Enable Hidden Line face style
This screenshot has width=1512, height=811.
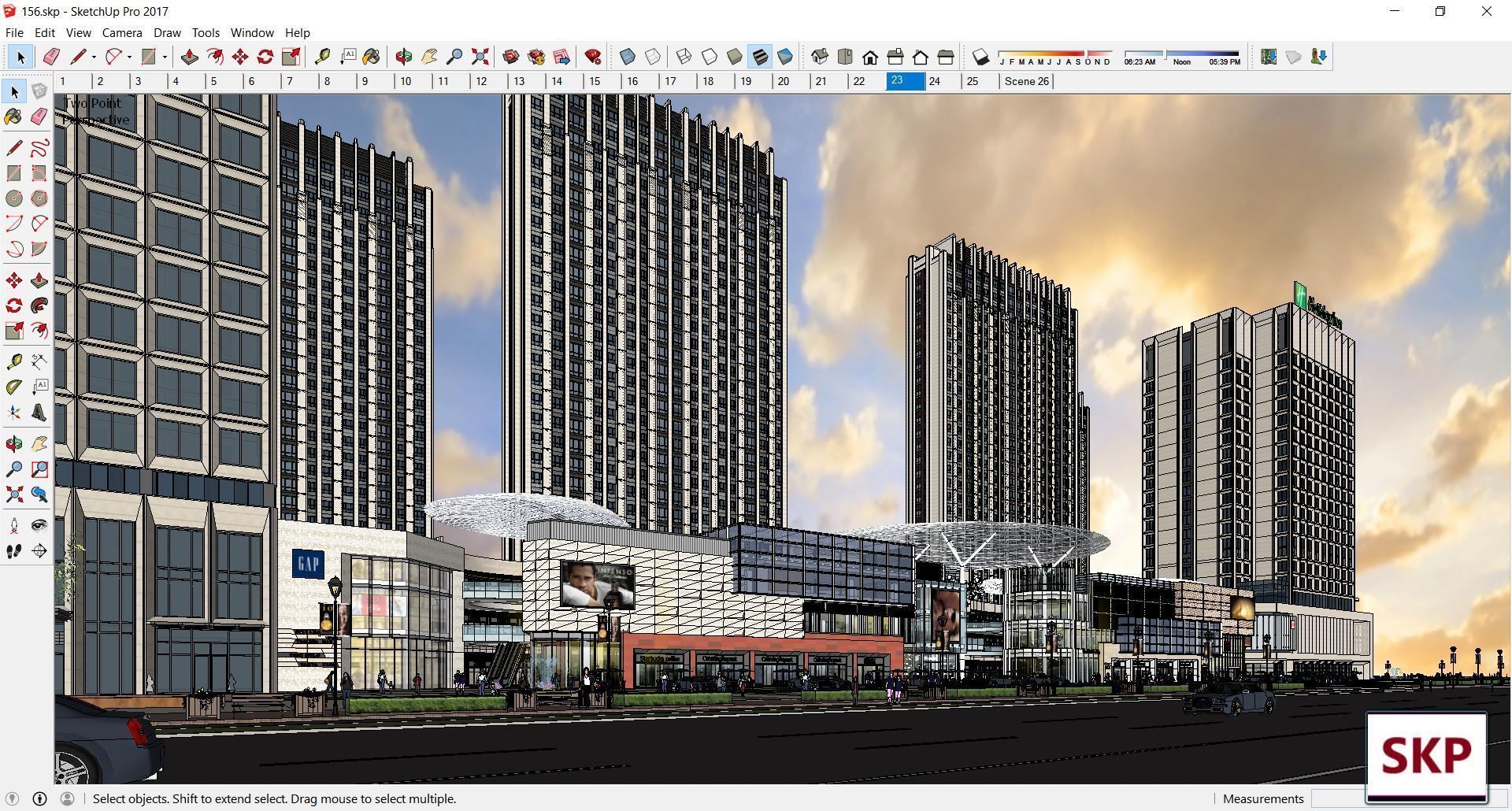click(710, 57)
